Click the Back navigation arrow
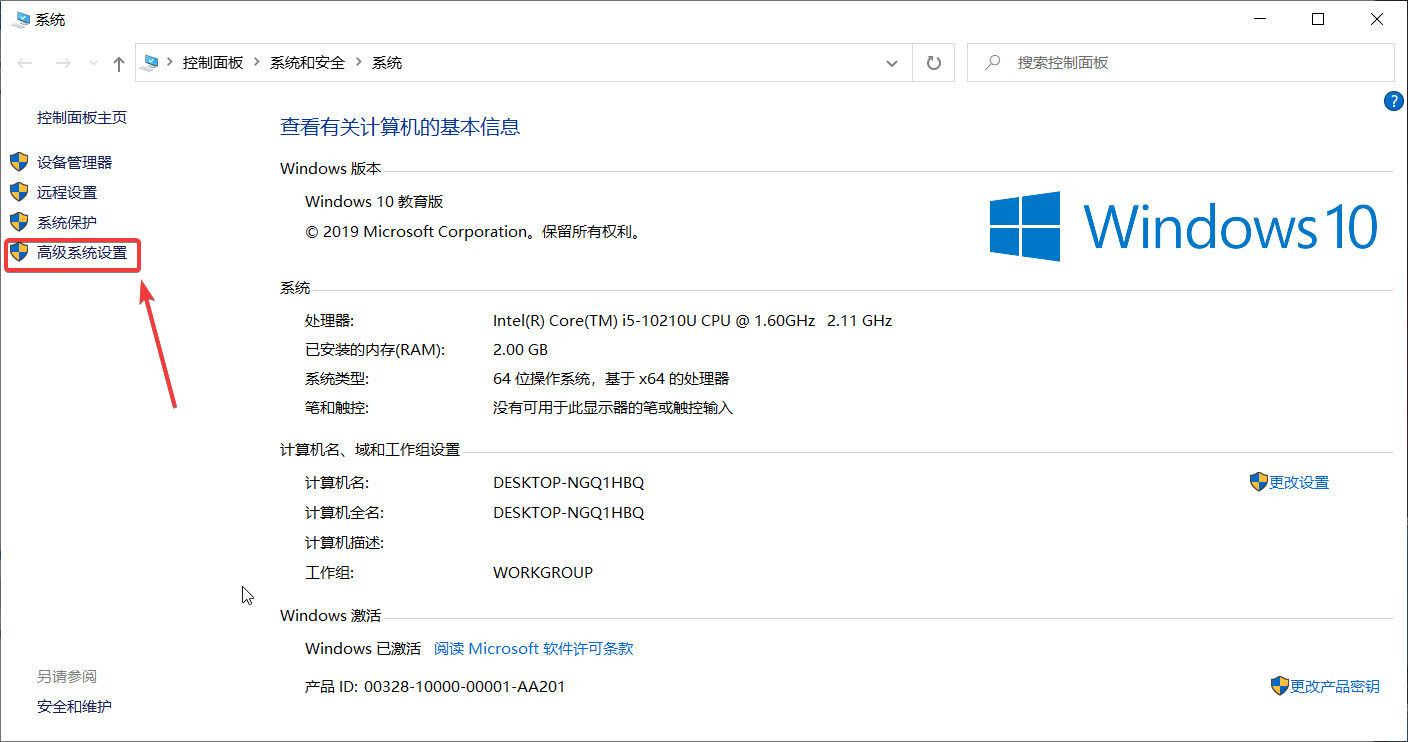This screenshot has height=742, width=1408. (x=26, y=63)
